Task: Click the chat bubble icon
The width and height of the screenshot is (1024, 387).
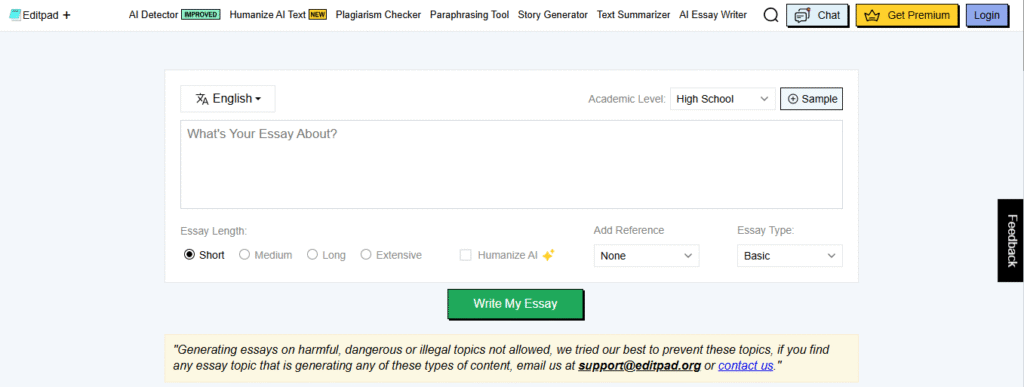Action: pyautogui.click(x=802, y=15)
